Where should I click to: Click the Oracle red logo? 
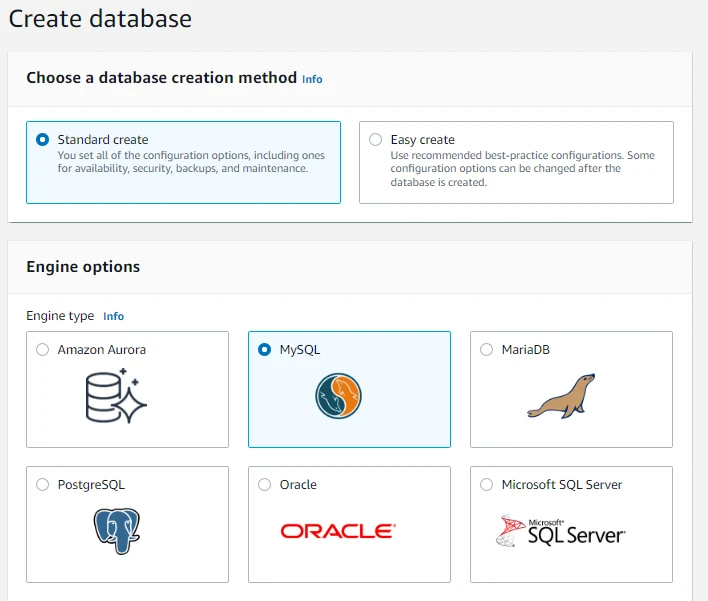coord(338,531)
